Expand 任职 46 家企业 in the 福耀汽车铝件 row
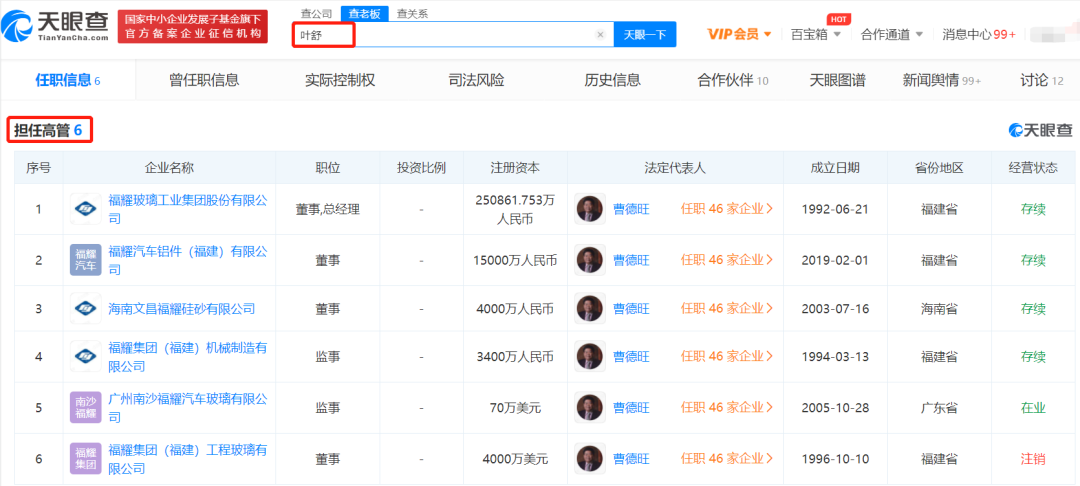The image size is (1080, 486). click(727, 260)
